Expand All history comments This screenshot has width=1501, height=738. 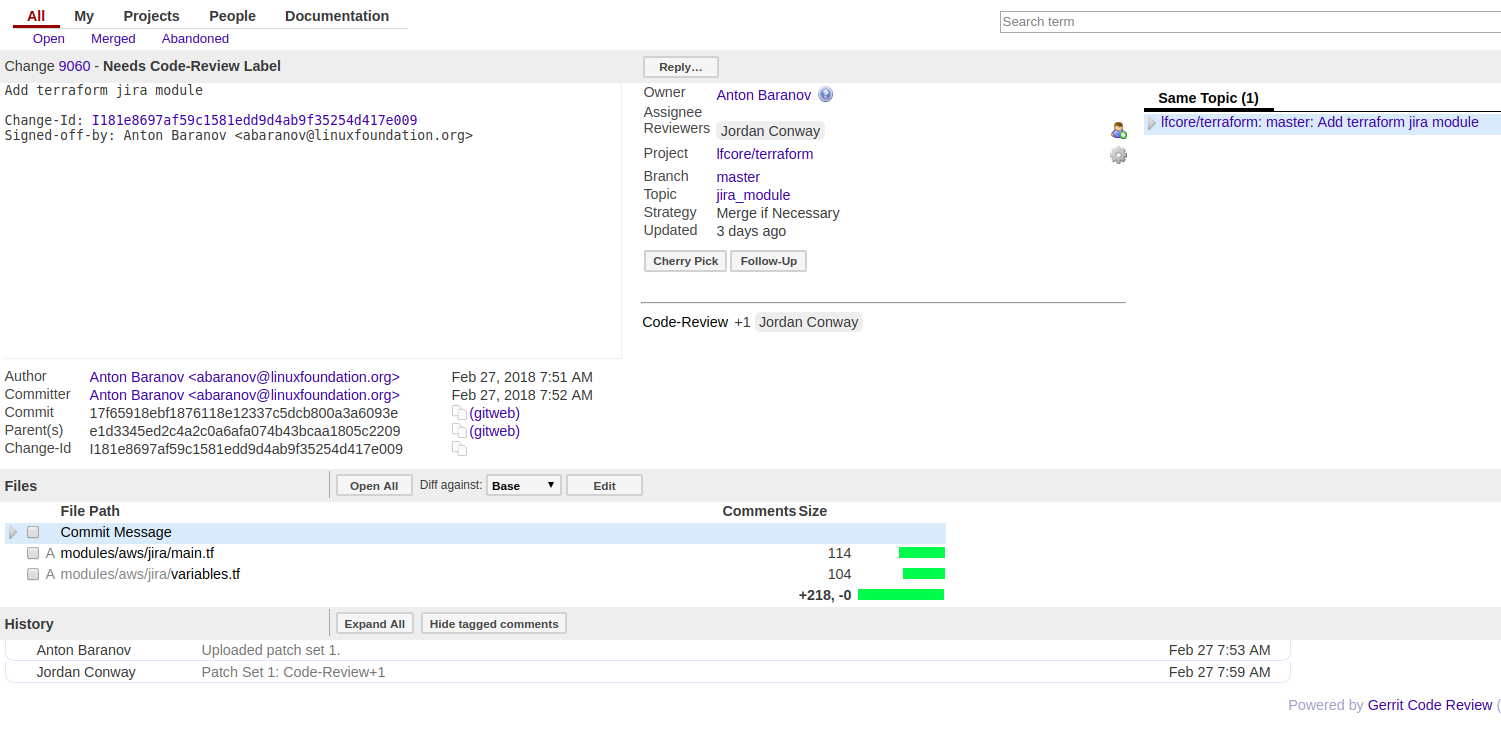pos(375,624)
